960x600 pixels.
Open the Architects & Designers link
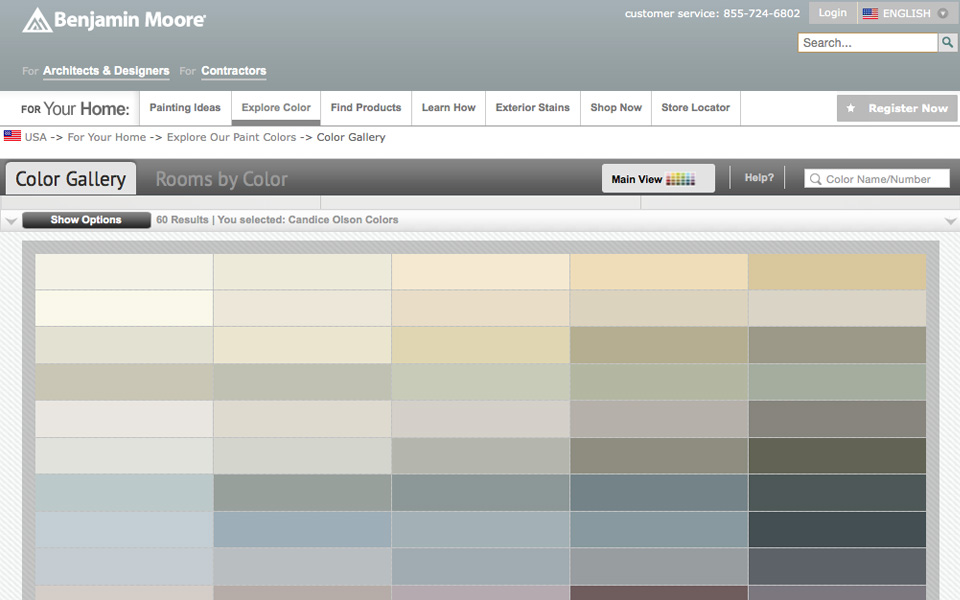(106, 71)
